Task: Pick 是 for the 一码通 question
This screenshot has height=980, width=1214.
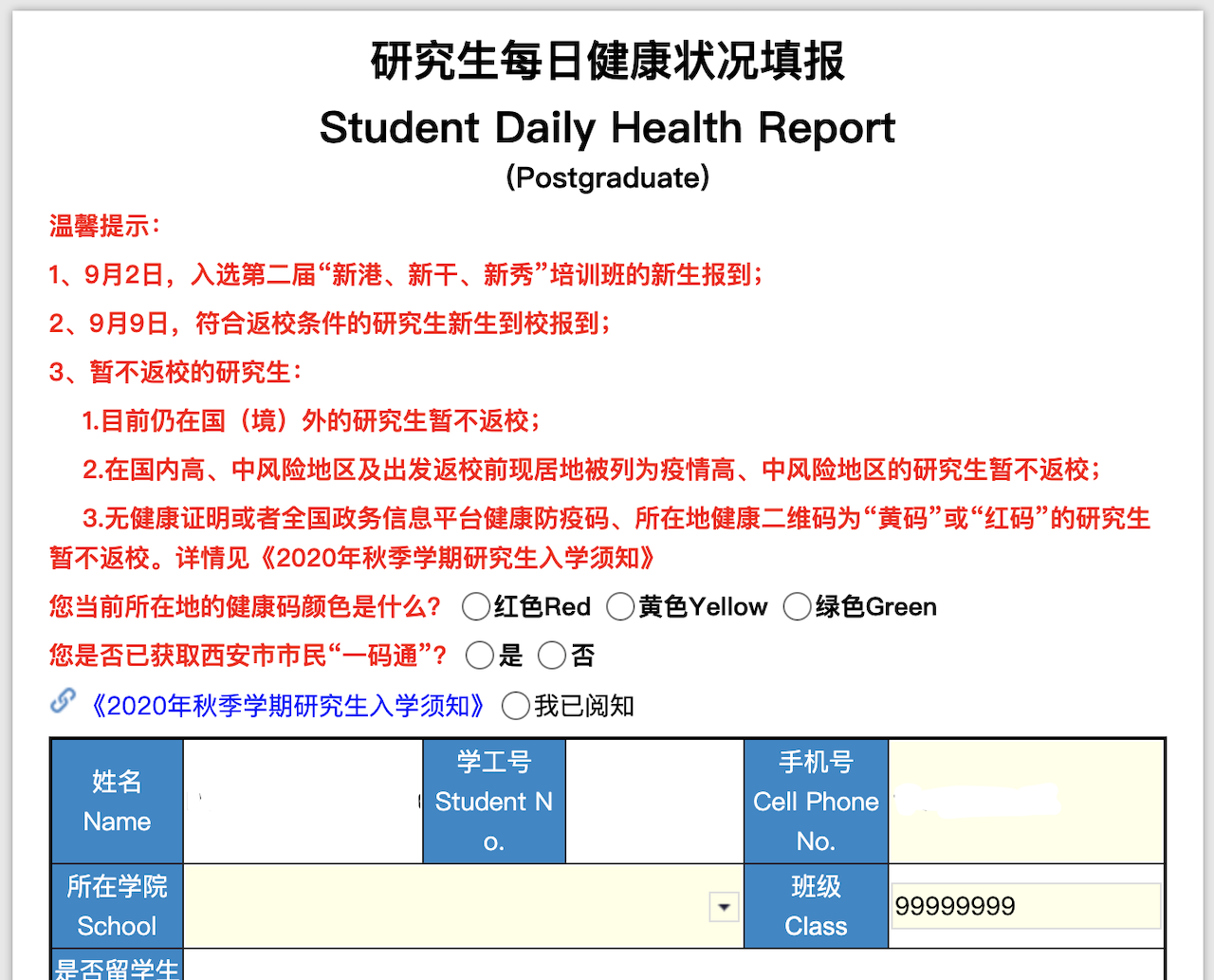Action: click(x=480, y=656)
